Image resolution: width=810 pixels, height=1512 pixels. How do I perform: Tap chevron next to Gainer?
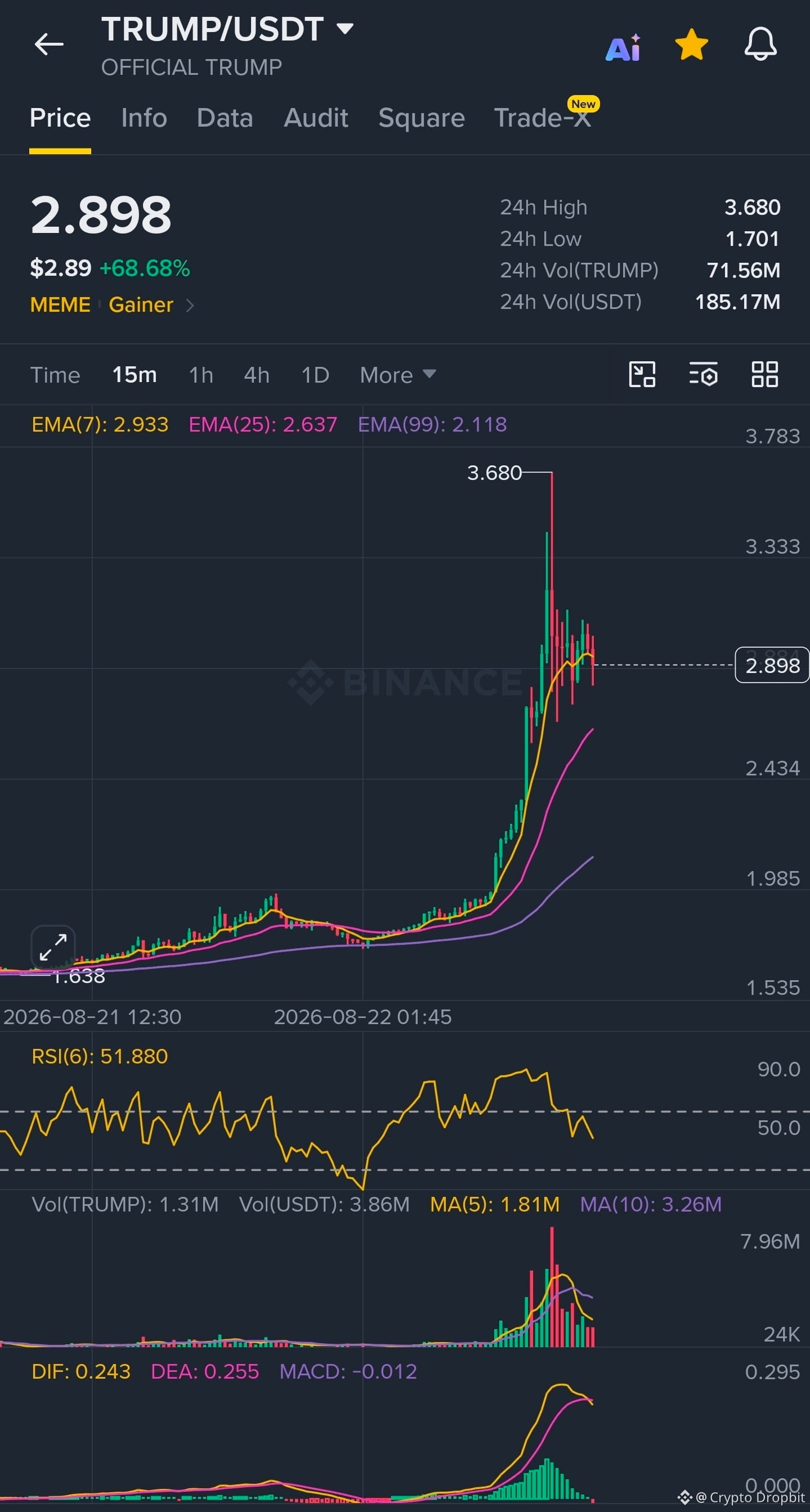190,305
